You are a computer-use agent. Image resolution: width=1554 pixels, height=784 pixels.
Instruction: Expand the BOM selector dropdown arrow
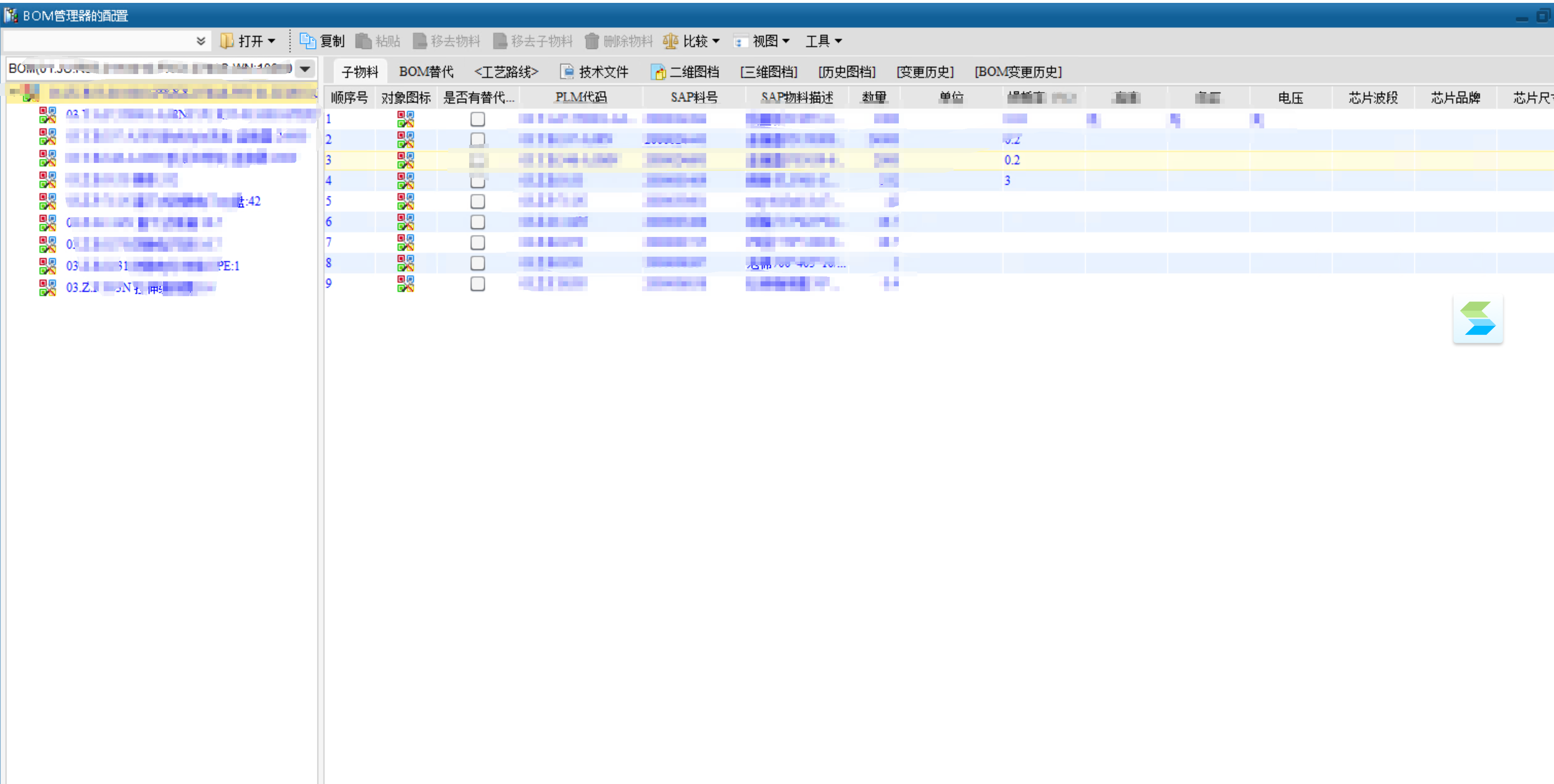305,69
